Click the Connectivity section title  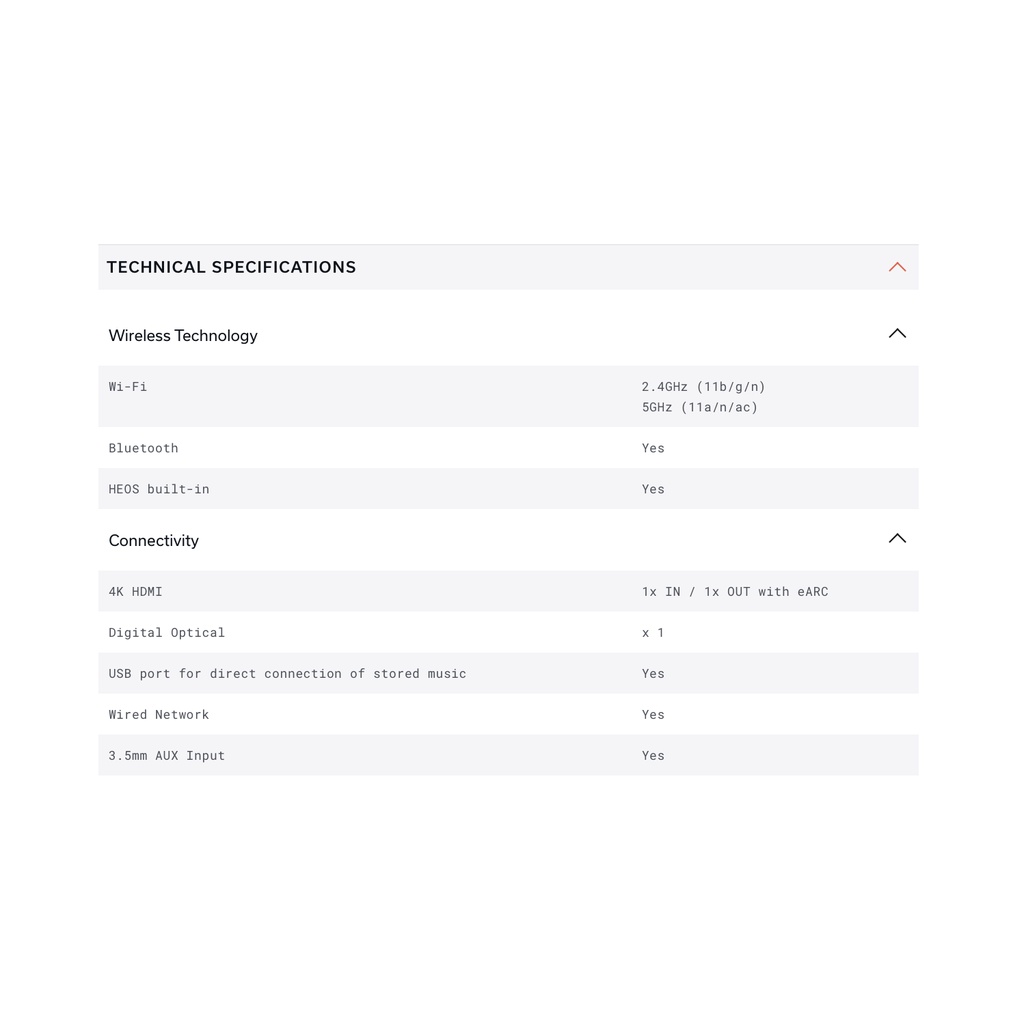coord(154,541)
